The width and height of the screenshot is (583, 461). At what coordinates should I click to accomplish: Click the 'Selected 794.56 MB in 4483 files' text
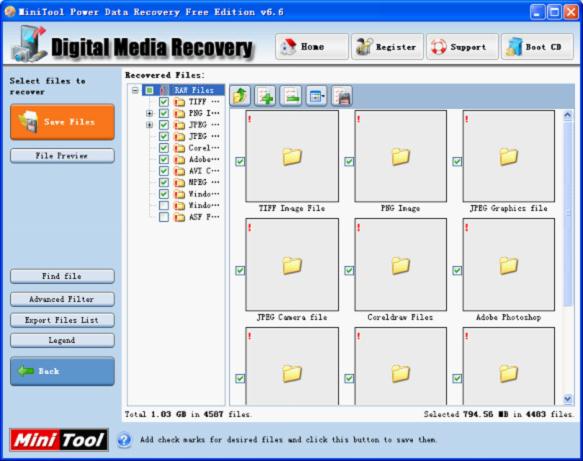point(498,414)
